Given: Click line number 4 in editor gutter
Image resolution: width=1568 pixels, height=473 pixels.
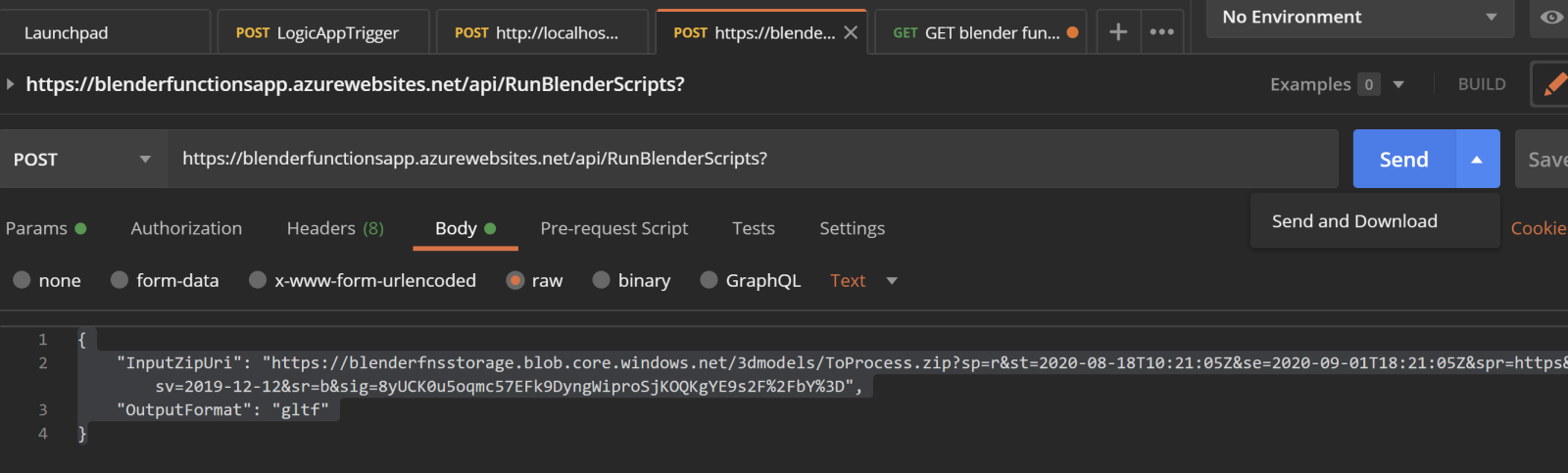Looking at the screenshot, I should tap(42, 433).
